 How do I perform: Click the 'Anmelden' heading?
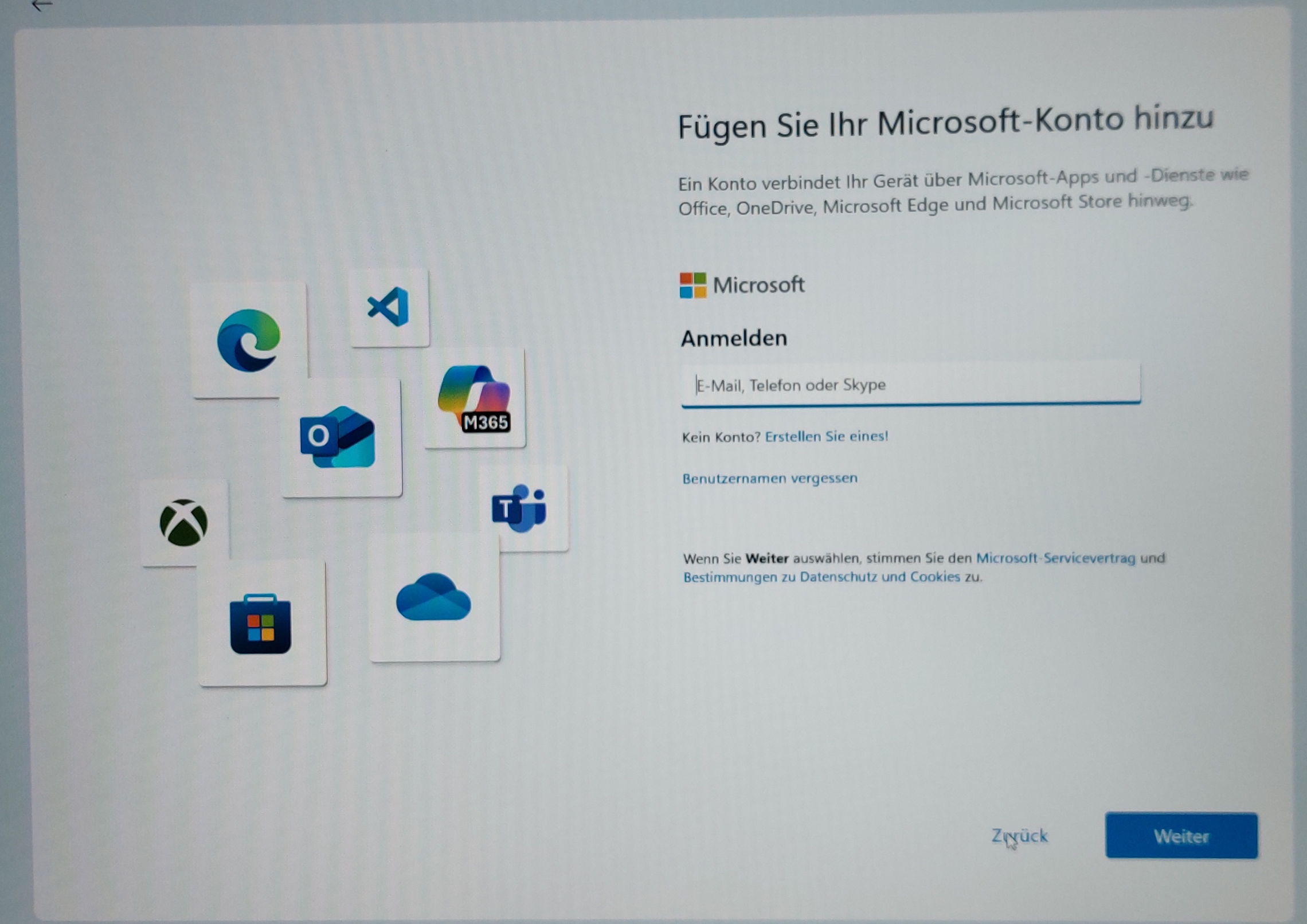pyautogui.click(x=733, y=338)
